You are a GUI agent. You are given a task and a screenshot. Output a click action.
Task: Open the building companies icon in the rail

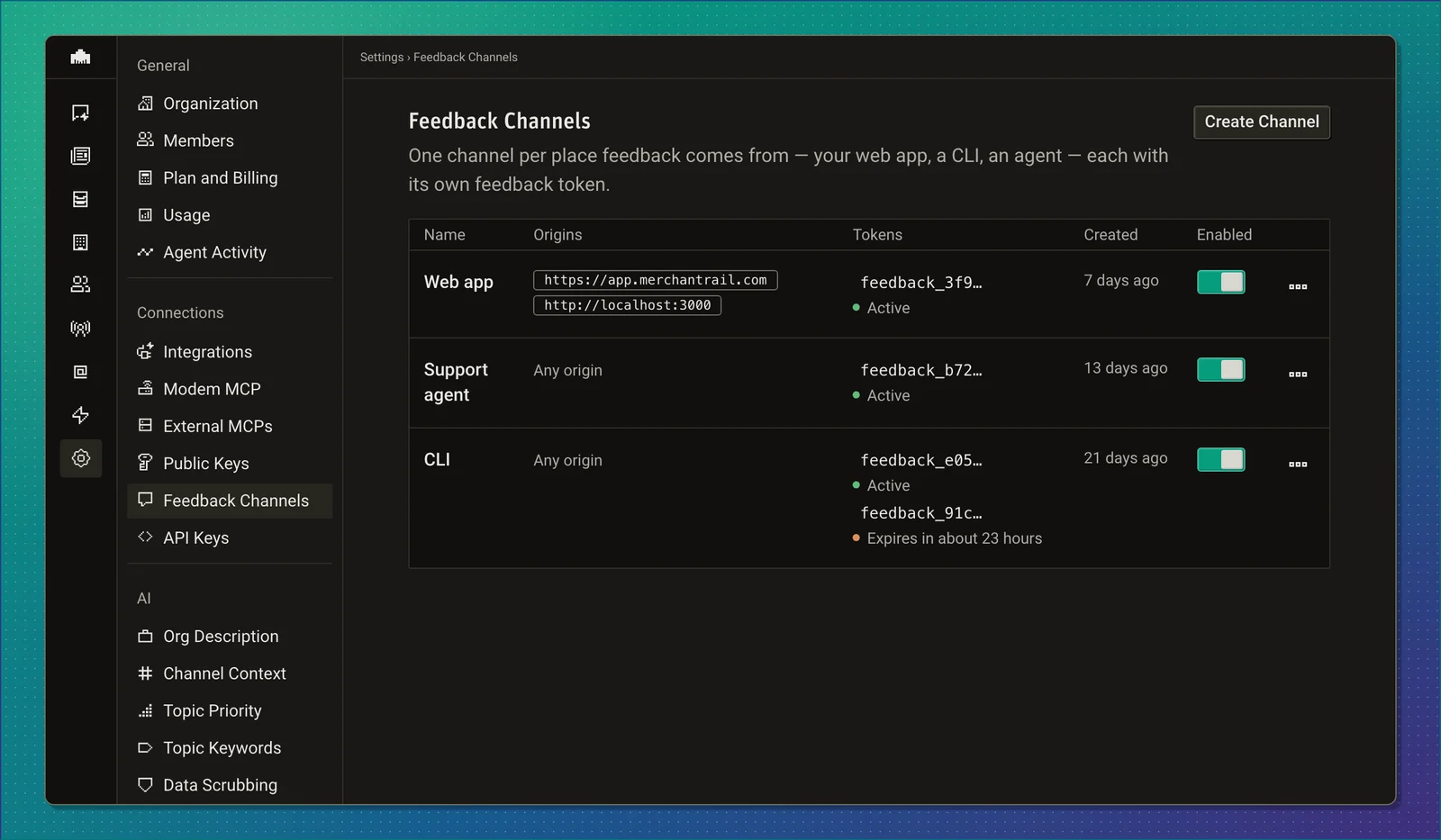coord(80,242)
